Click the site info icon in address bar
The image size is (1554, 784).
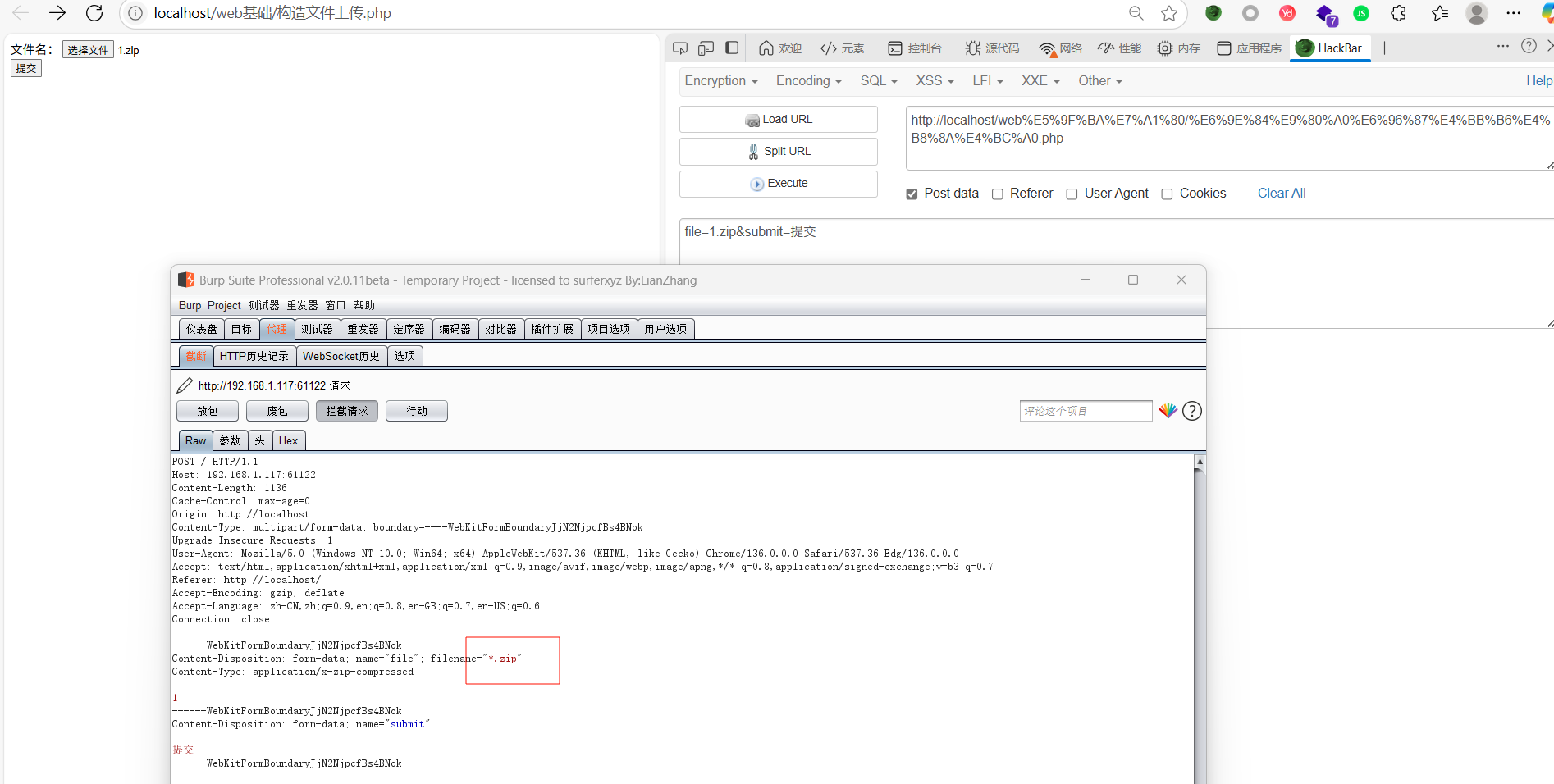click(x=135, y=13)
